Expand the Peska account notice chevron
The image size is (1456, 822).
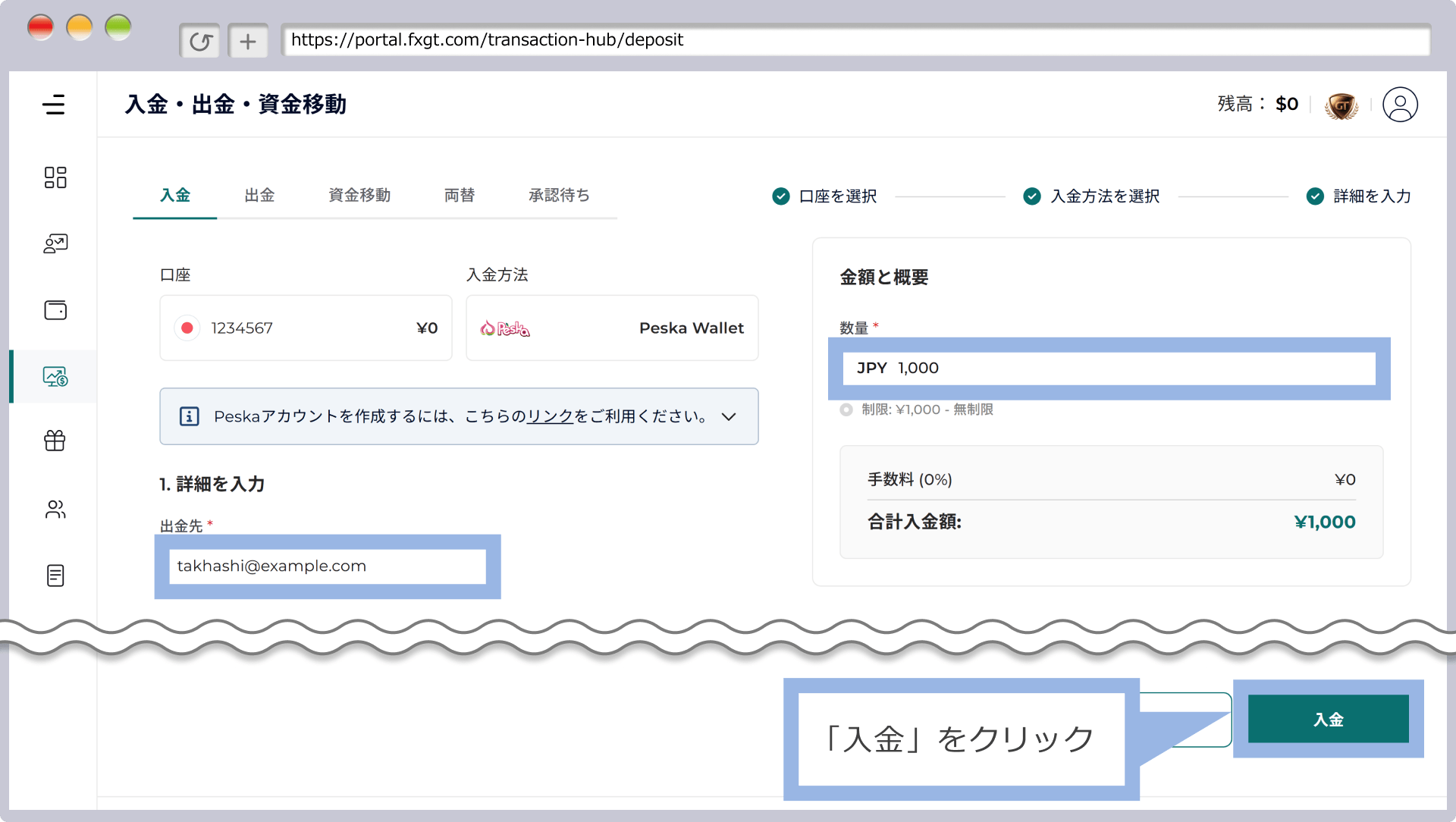coord(729,416)
